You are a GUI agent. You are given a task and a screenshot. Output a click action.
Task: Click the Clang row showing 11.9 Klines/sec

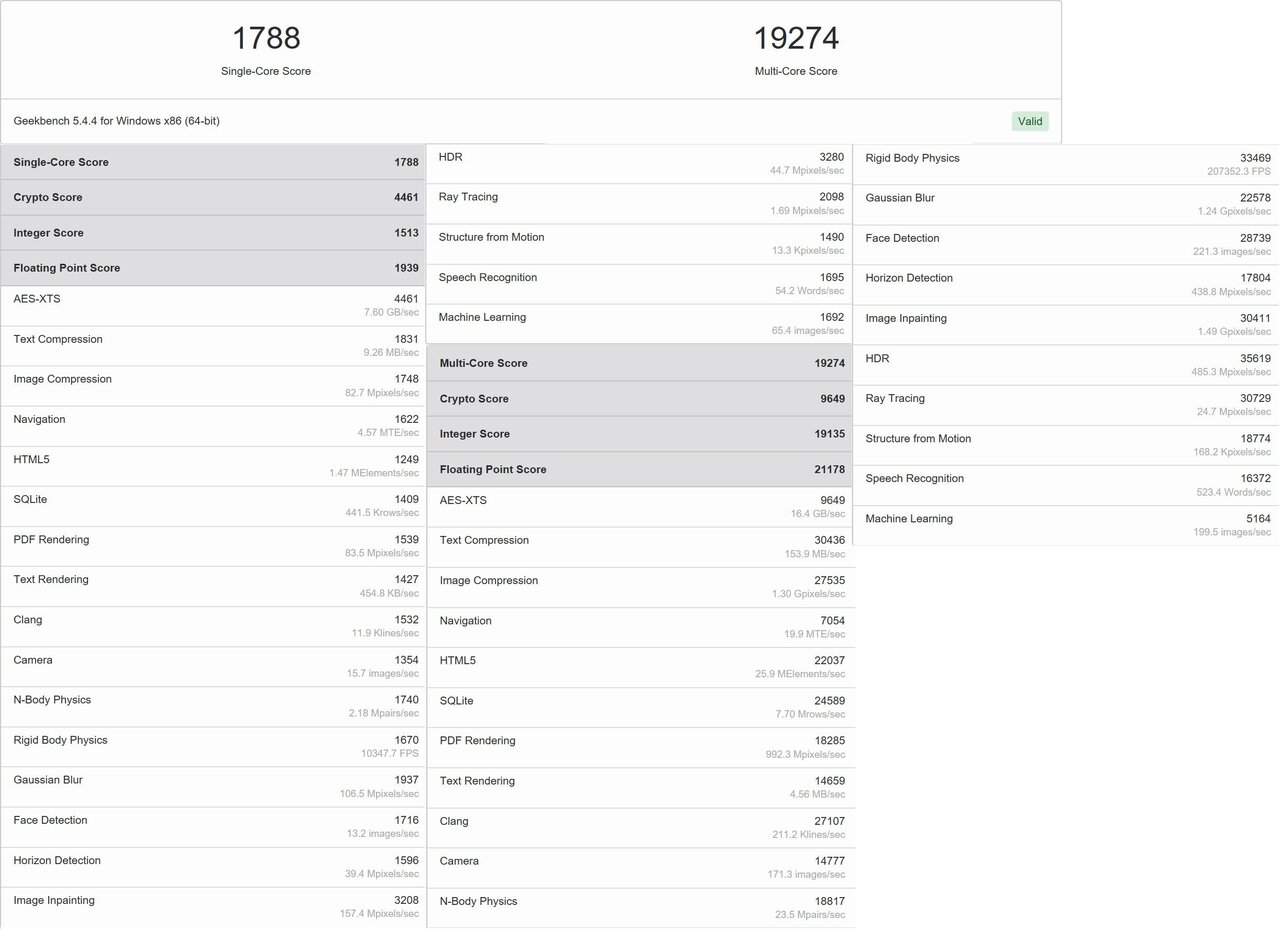[213, 626]
